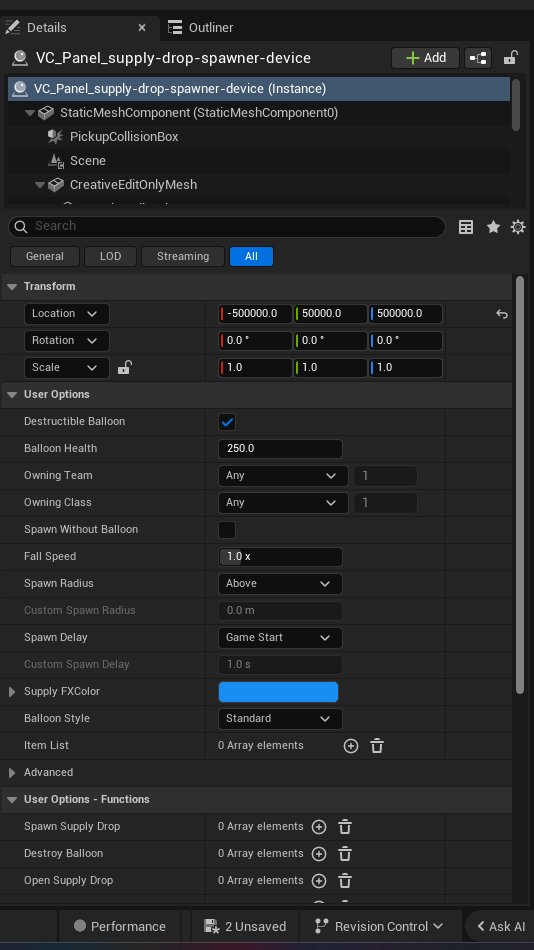Enable Spawn Without Balloon checkbox
This screenshot has height=950, width=534.
point(227,530)
